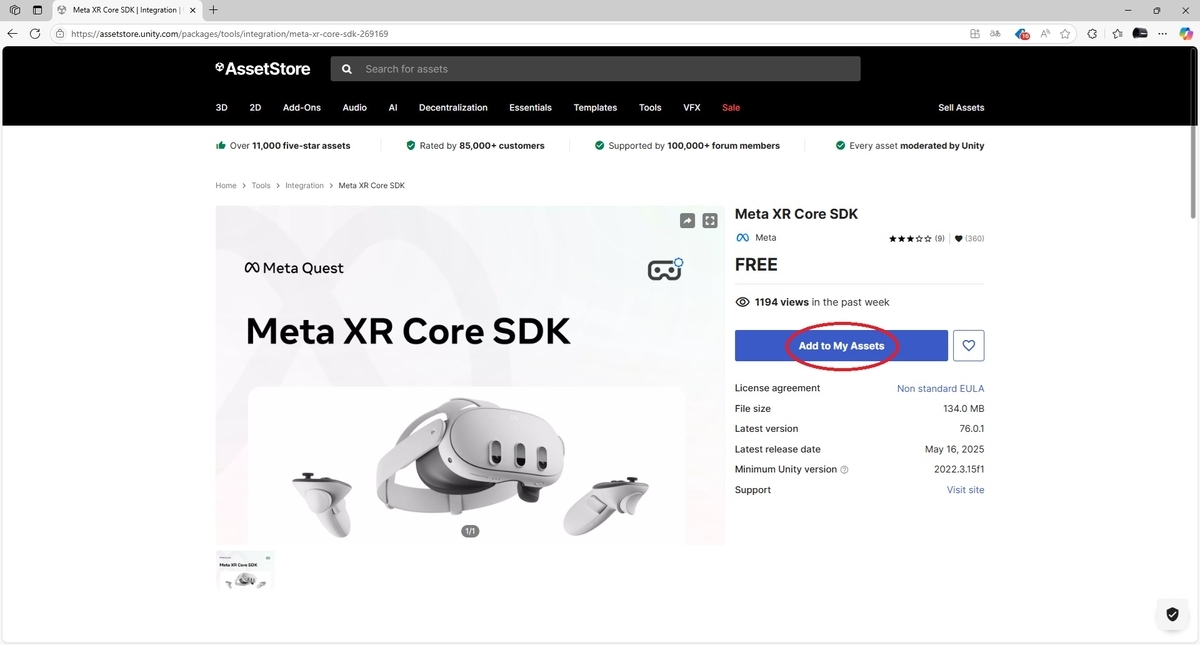
Task: Open the Minimum Unity version tooltip
Action: click(x=843, y=469)
